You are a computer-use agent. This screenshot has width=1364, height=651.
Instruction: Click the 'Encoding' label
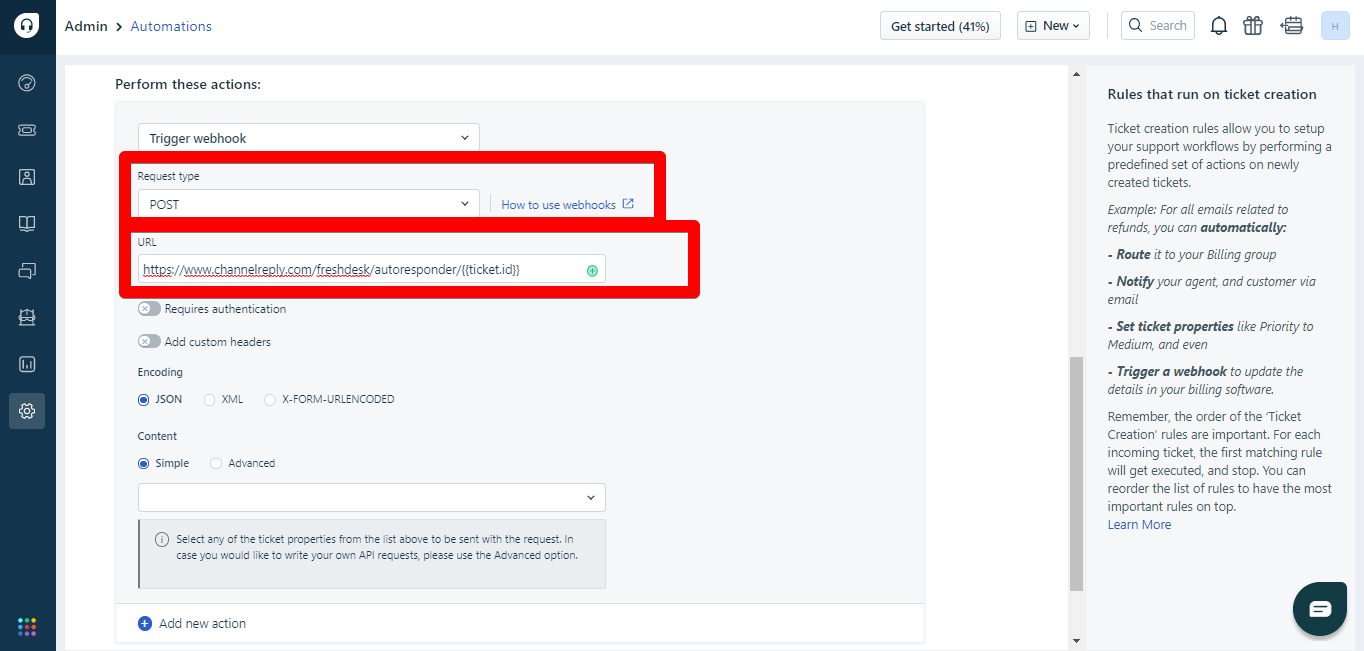160,372
